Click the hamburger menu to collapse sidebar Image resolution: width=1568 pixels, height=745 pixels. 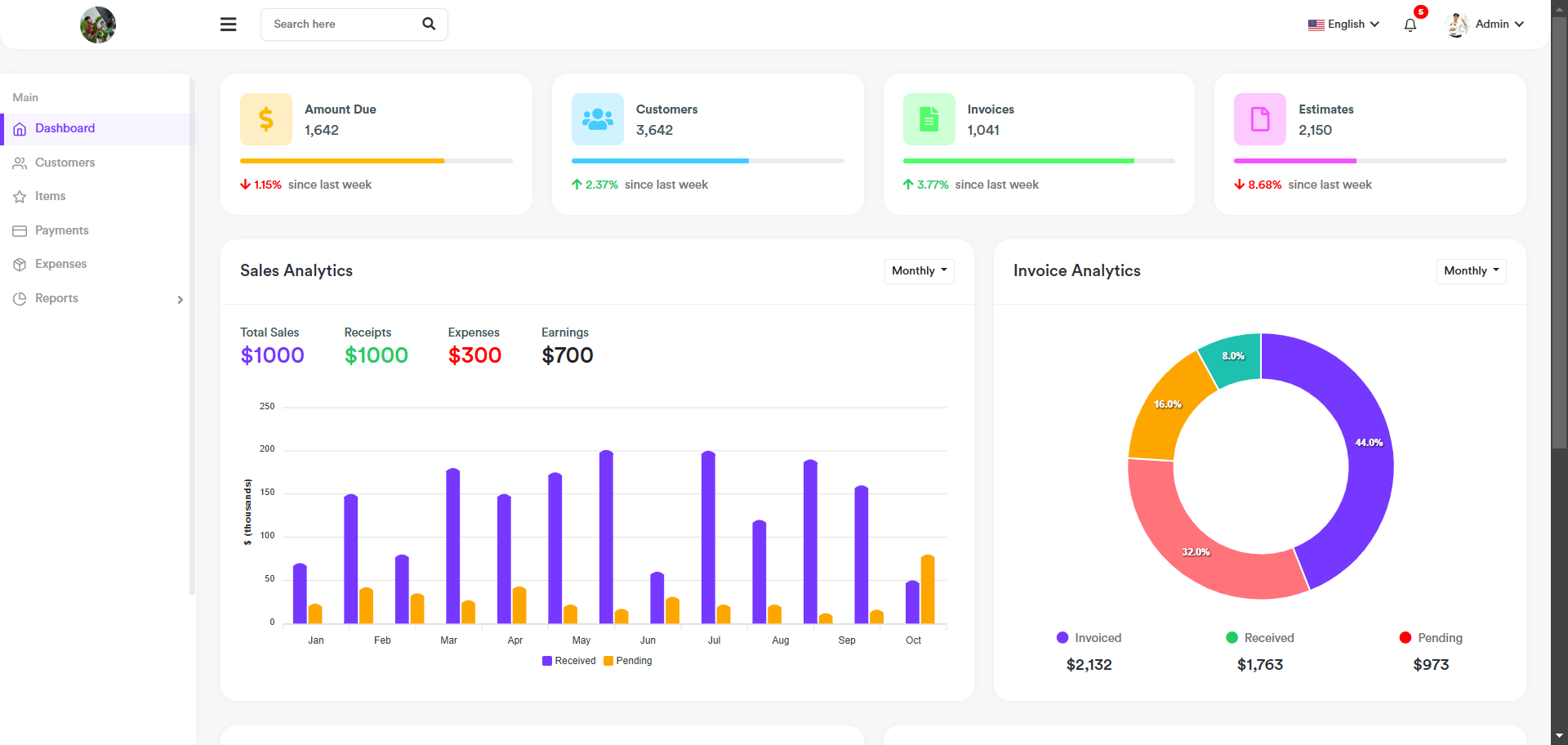click(228, 25)
